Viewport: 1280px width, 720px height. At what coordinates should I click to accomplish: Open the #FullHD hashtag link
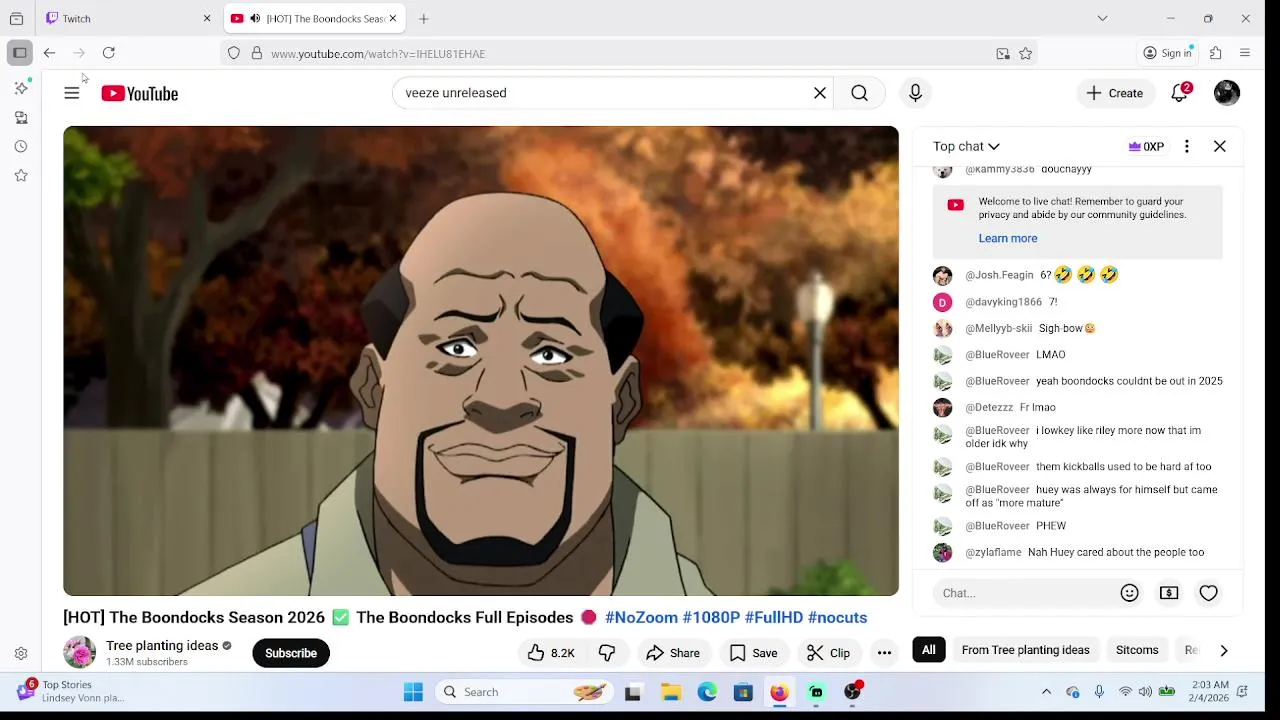774,617
